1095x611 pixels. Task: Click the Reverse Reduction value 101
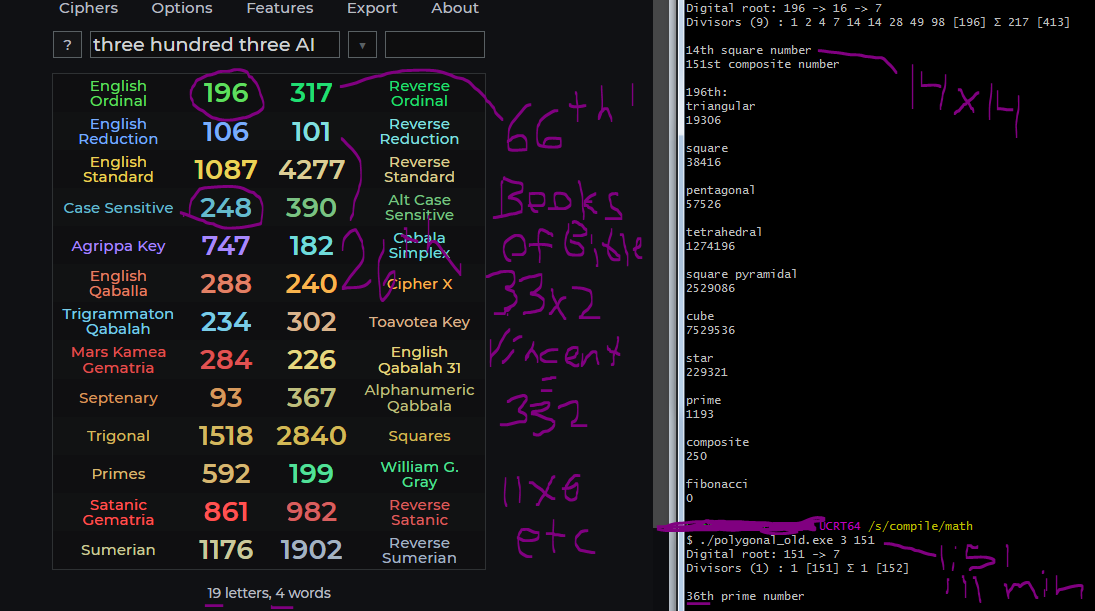[311, 131]
